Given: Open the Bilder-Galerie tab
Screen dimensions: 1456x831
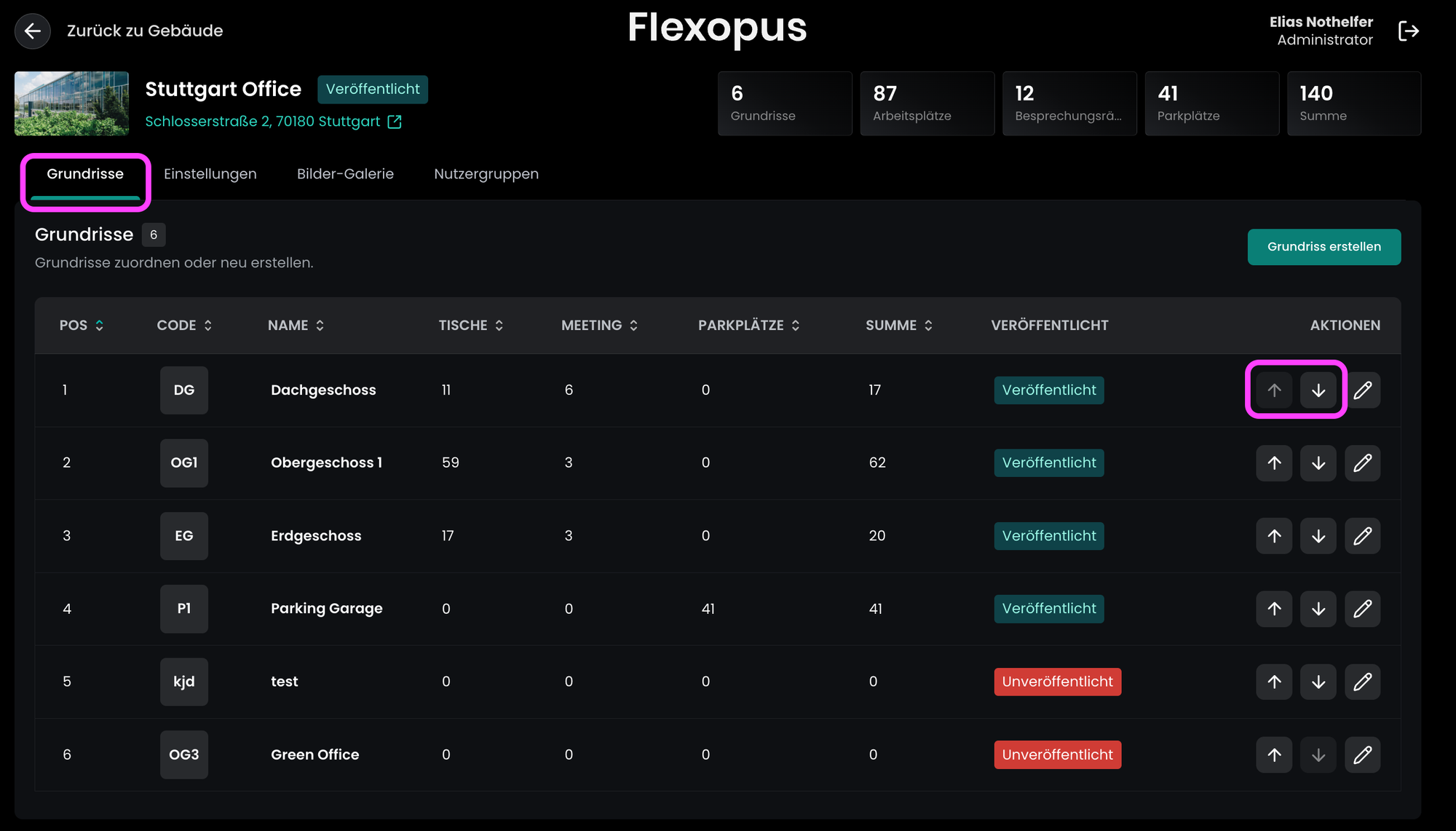Looking at the screenshot, I should (345, 174).
